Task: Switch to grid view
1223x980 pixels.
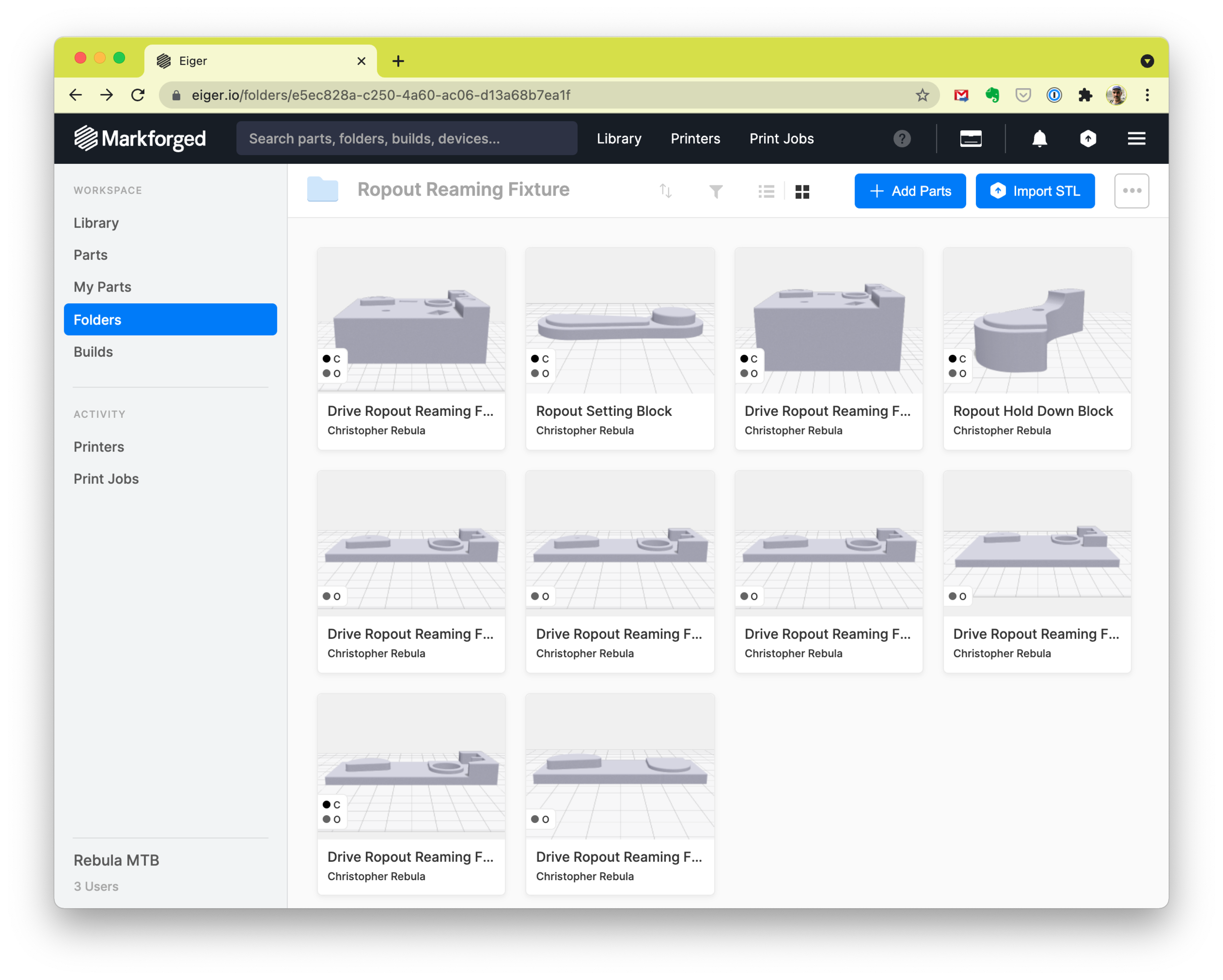Action: pos(801,192)
